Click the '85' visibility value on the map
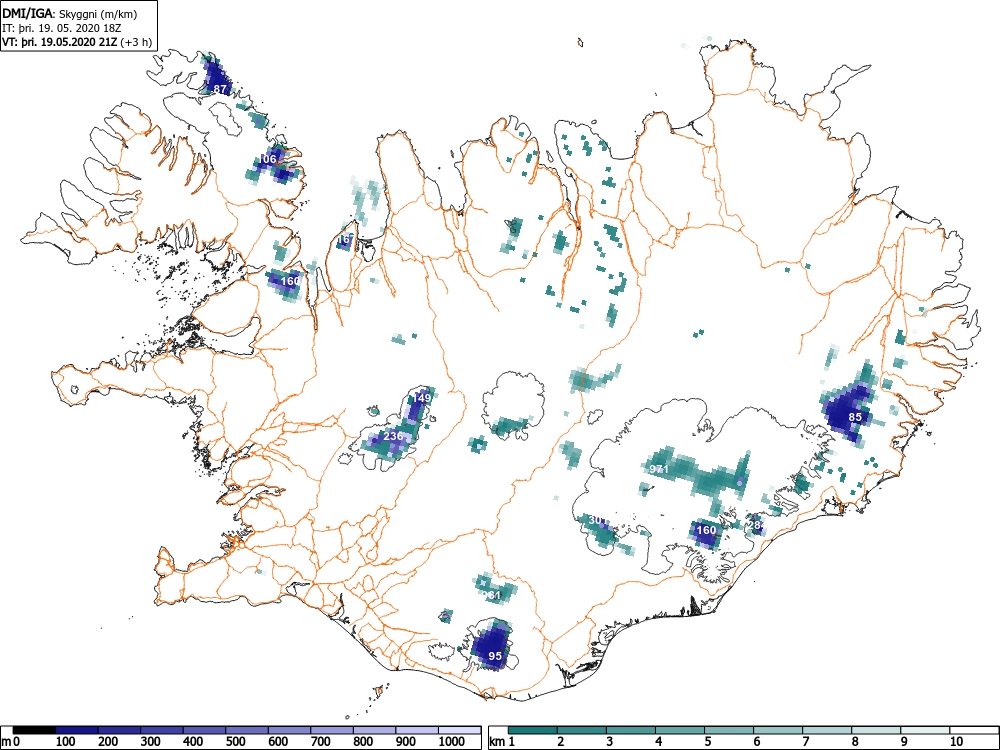Image resolution: width=1000 pixels, height=750 pixels. coord(855,417)
